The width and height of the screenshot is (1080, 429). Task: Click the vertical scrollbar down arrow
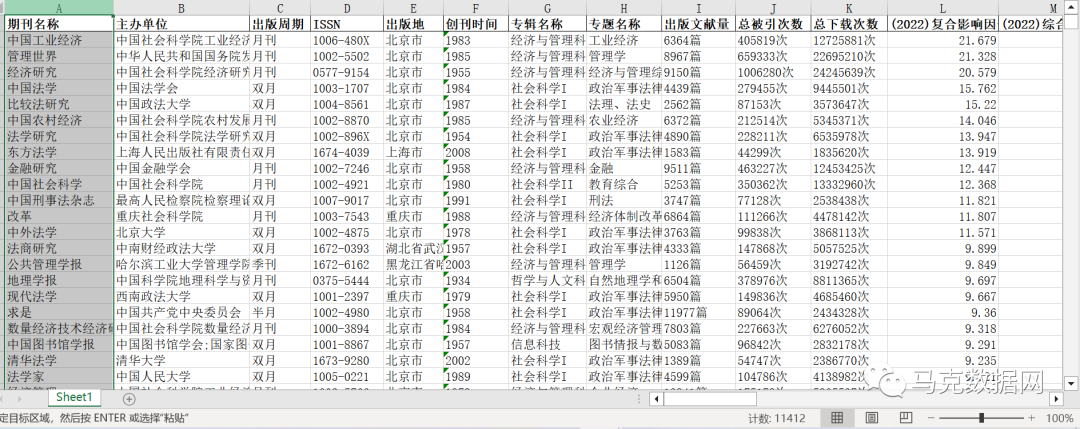point(1070,383)
